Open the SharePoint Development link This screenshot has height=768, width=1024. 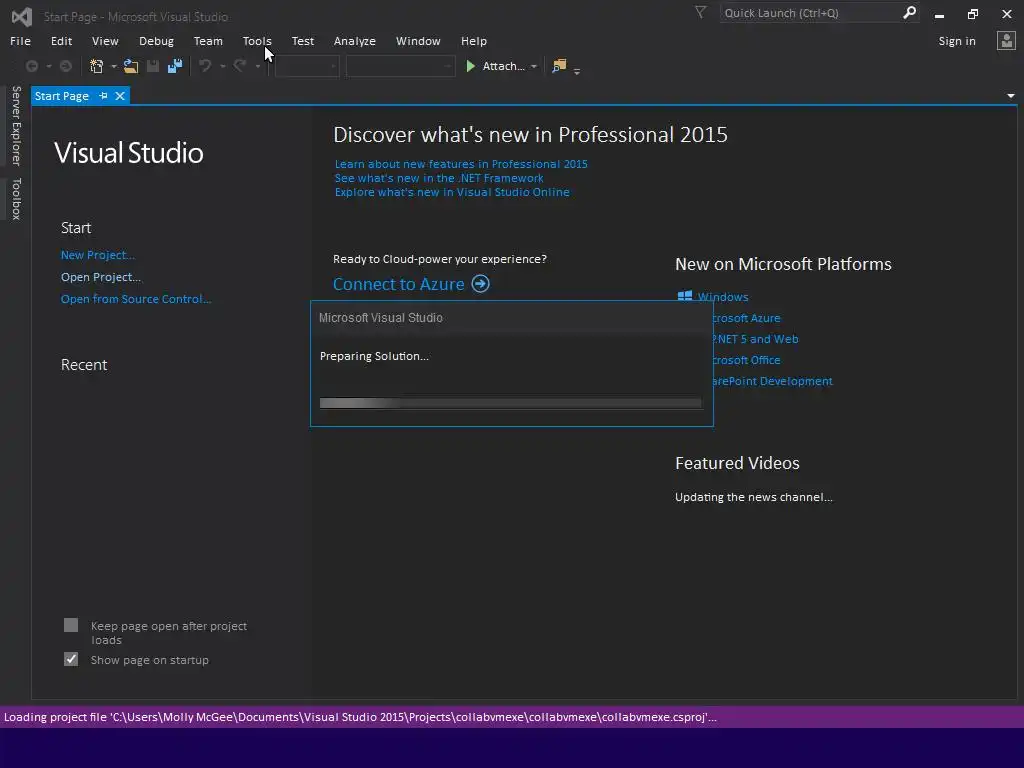click(x=771, y=381)
